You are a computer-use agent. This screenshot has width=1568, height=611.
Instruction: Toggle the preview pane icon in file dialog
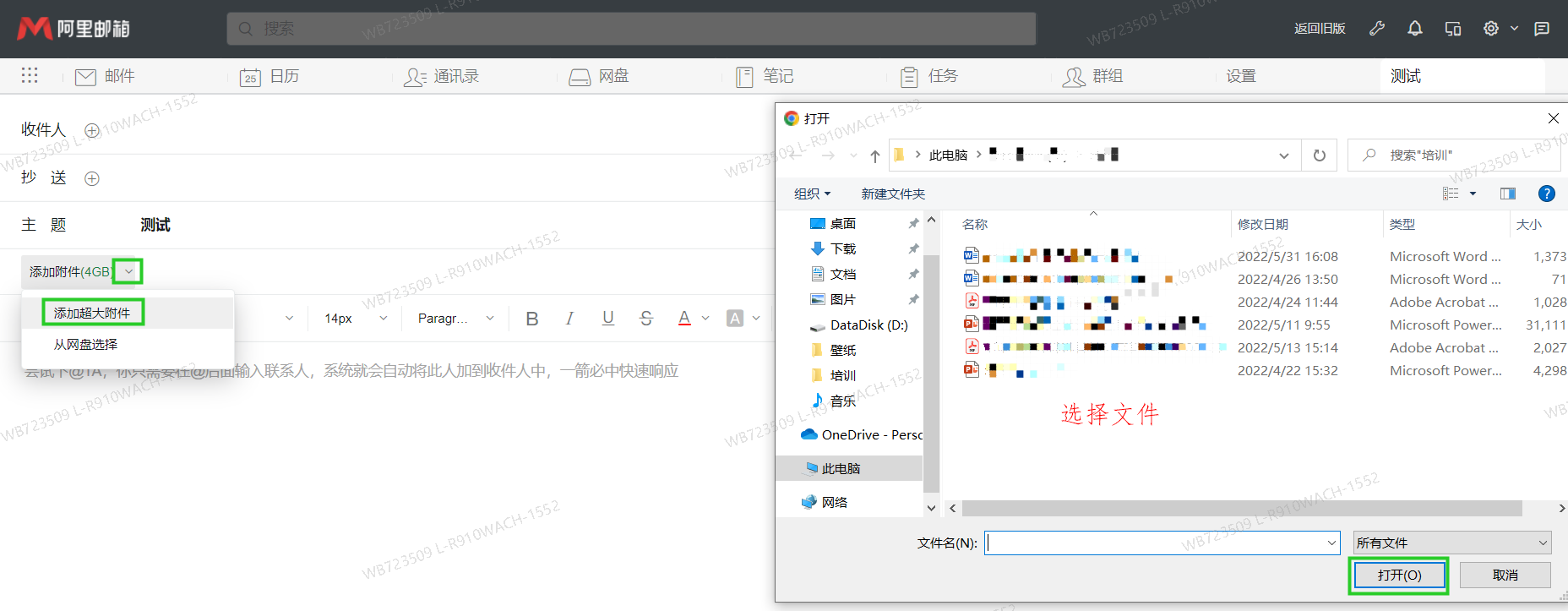tap(1508, 194)
